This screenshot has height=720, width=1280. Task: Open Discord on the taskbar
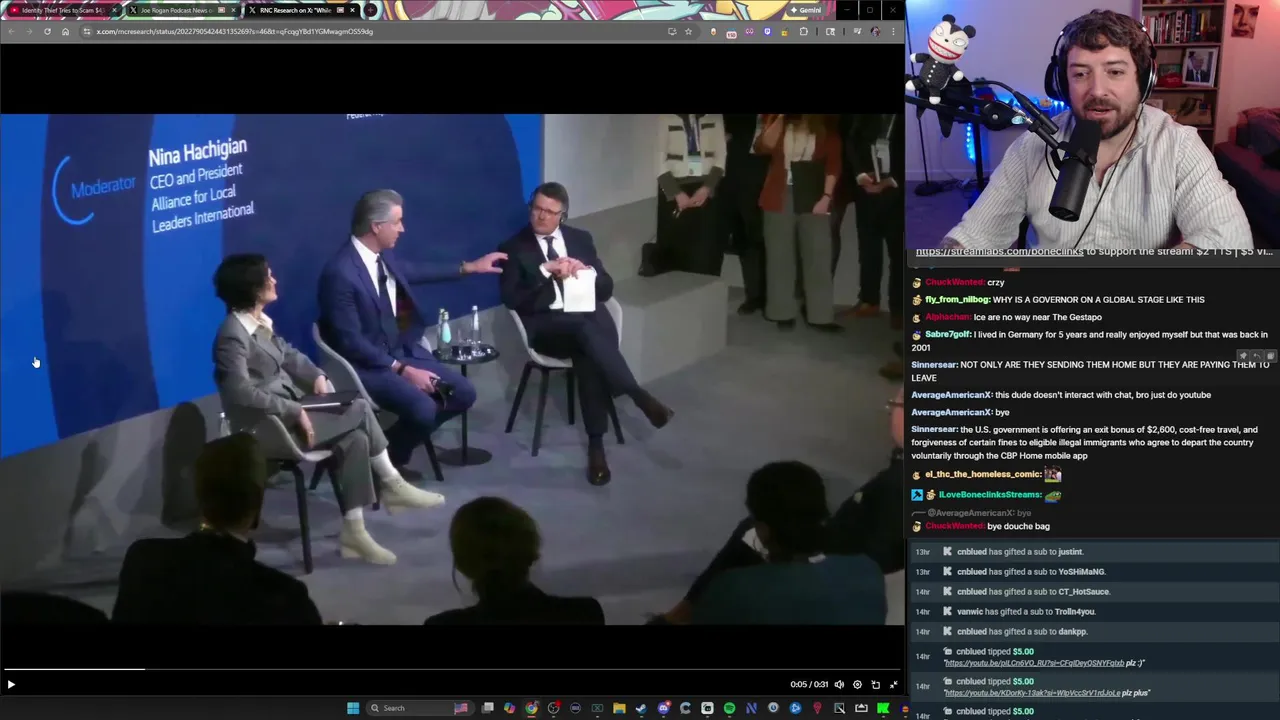[x=663, y=708]
